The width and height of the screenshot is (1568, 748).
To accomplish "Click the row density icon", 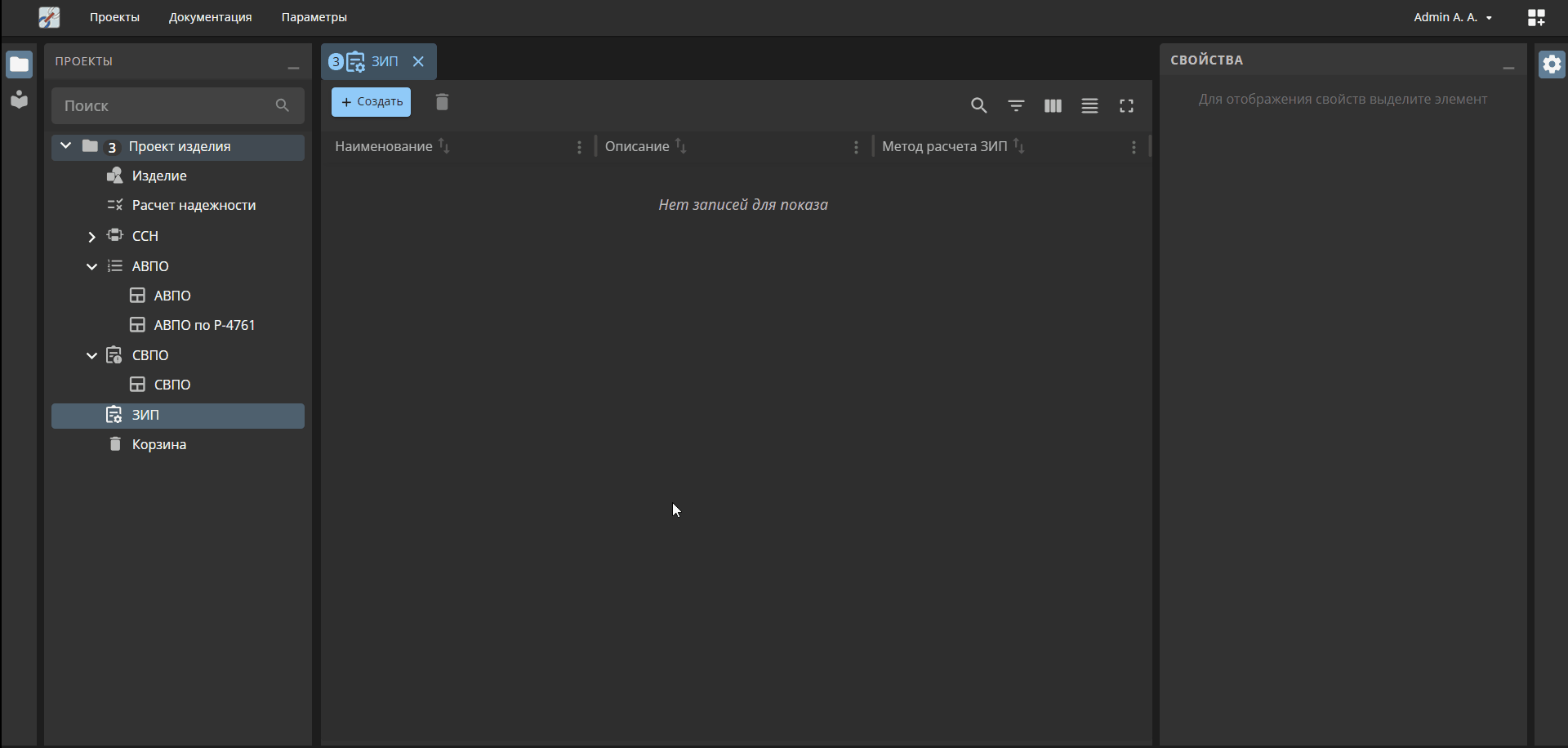I will (1089, 105).
